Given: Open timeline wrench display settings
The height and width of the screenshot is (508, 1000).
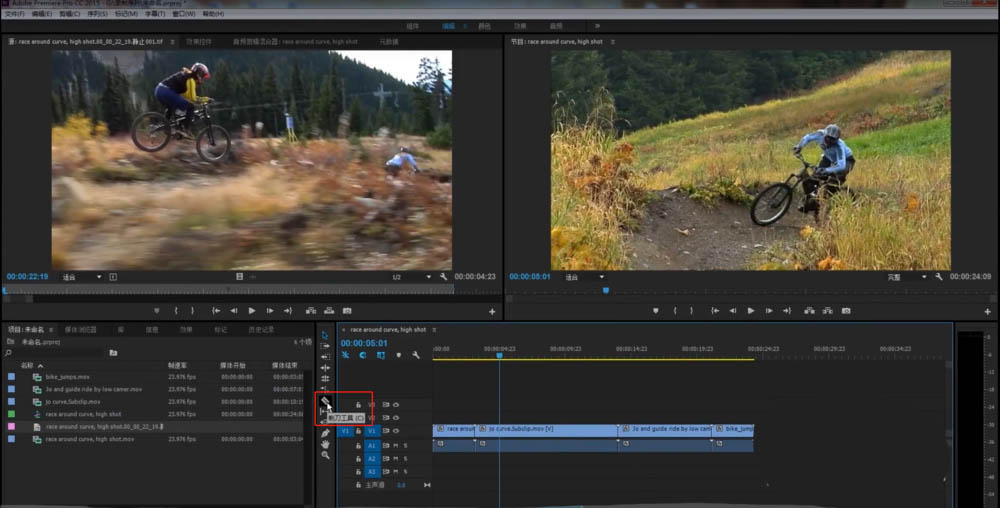Looking at the screenshot, I should (415, 355).
